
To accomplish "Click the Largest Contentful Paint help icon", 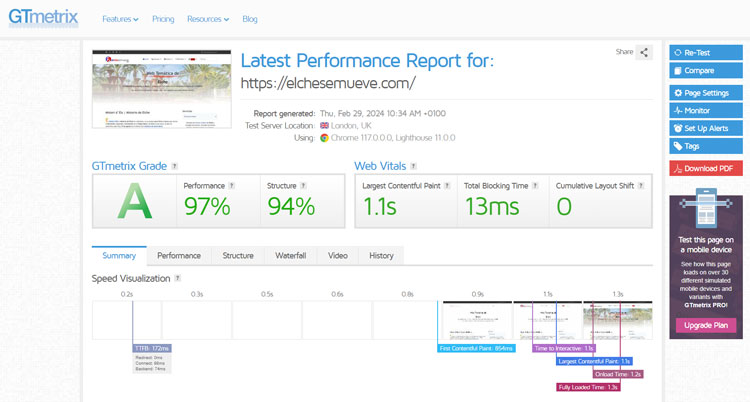I will pos(447,186).
